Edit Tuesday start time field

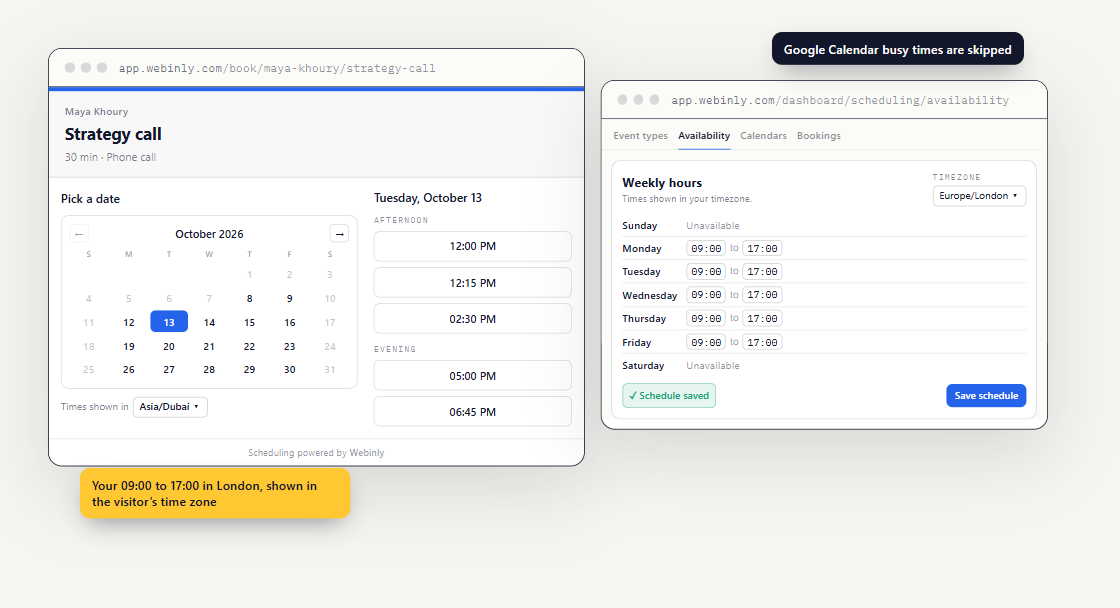point(706,271)
